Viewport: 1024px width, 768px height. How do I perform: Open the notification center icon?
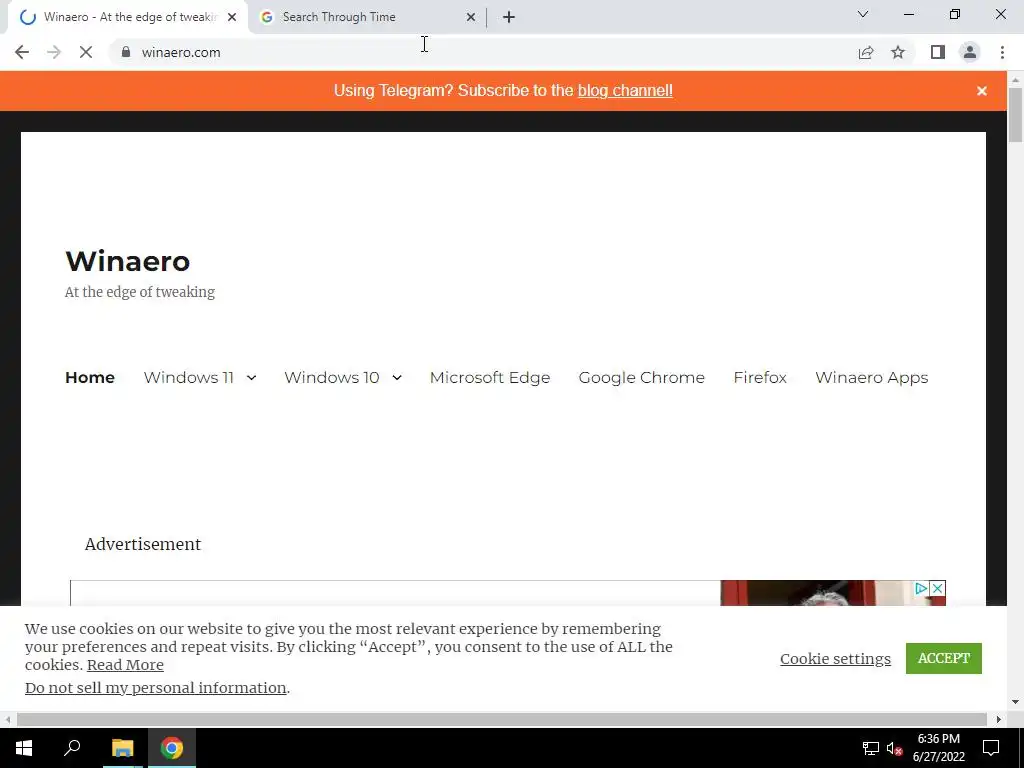click(991, 748)
